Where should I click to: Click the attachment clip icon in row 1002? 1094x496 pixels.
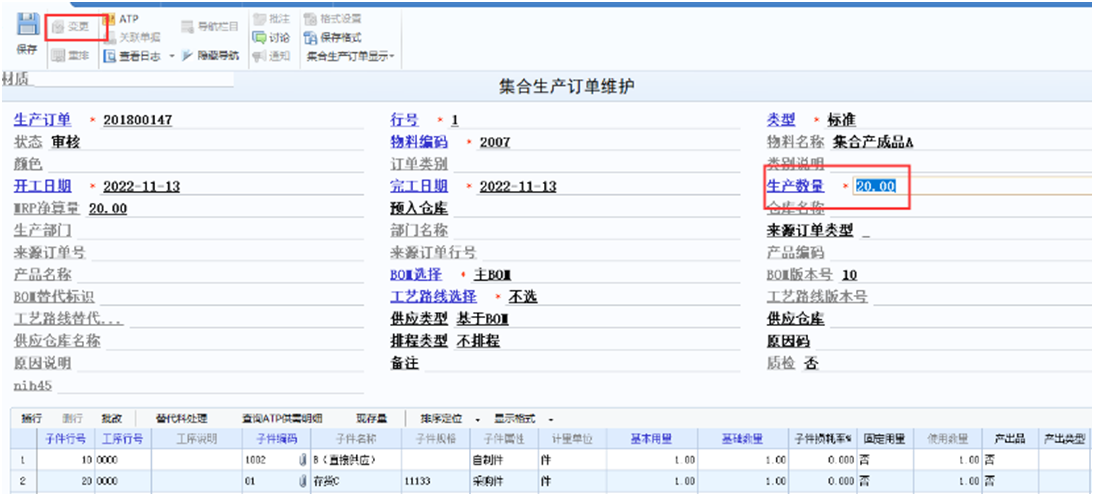click(x=303, y=461)
